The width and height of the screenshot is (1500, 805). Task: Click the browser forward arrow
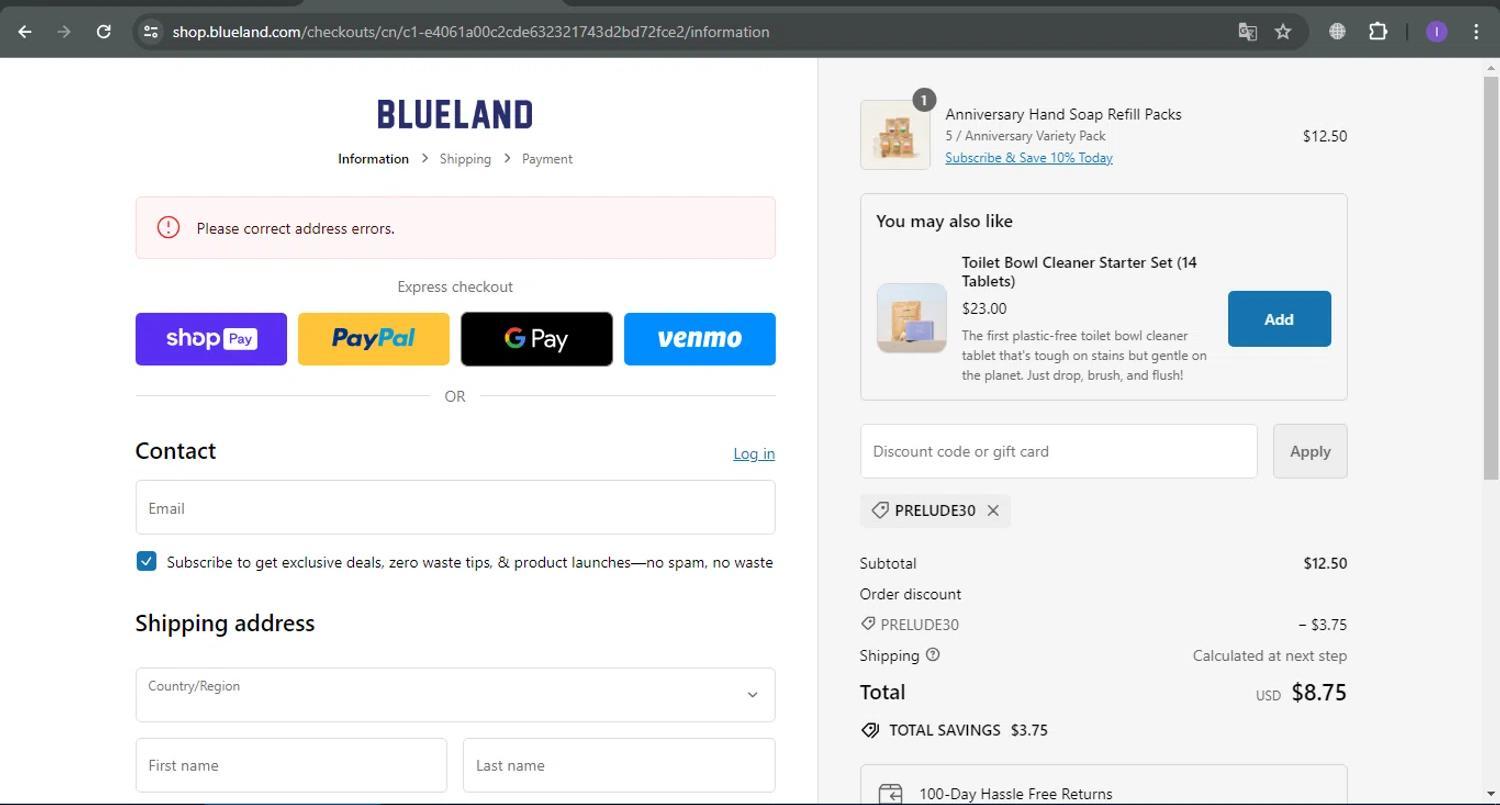point(64,32)
